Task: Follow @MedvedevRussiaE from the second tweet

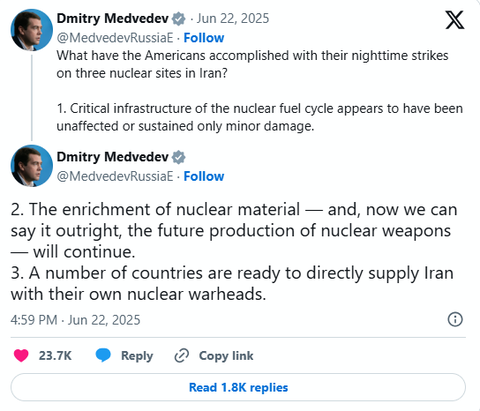Action: 204,176
